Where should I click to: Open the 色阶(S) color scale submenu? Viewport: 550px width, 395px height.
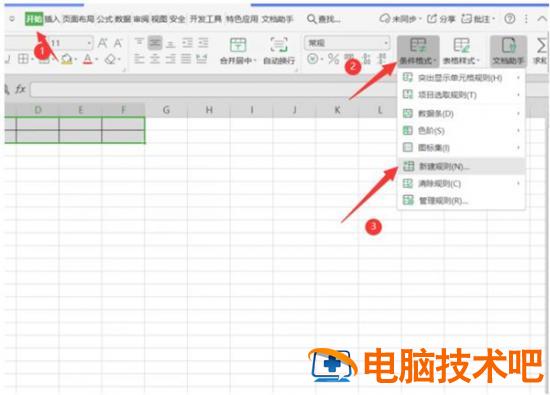click(461, 131)
